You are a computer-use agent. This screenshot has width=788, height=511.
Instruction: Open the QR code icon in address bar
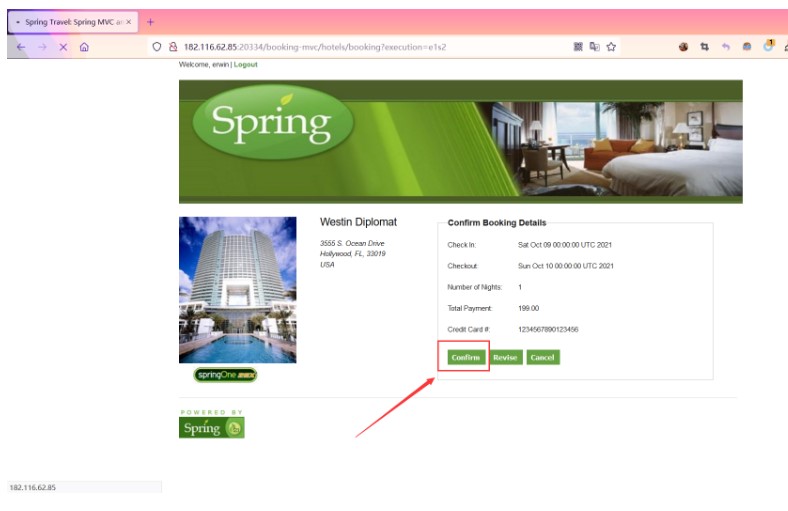(578, 47)
